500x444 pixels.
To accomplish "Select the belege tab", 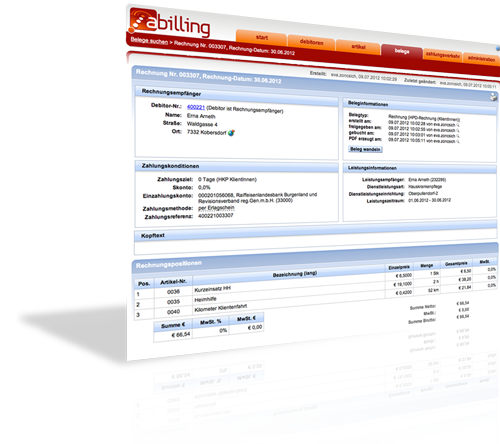I will 402,51.
